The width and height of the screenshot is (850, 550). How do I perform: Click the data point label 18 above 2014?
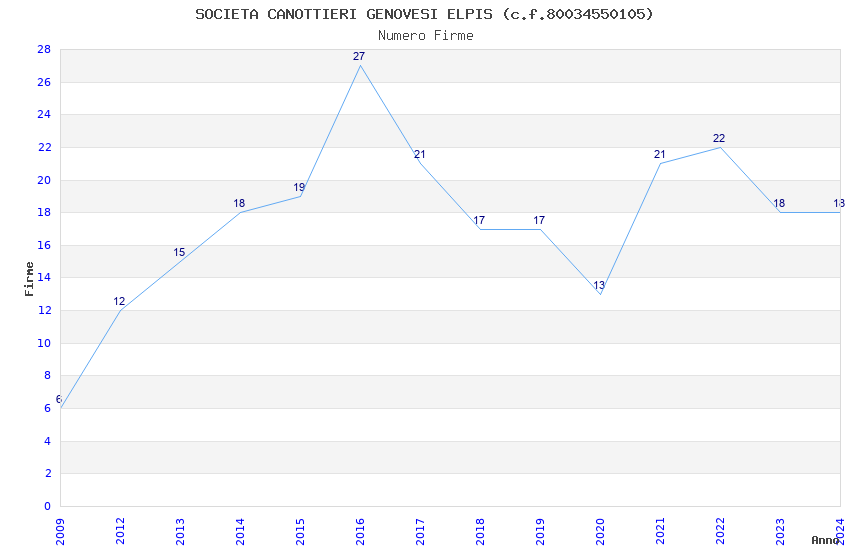click(239, 204)
